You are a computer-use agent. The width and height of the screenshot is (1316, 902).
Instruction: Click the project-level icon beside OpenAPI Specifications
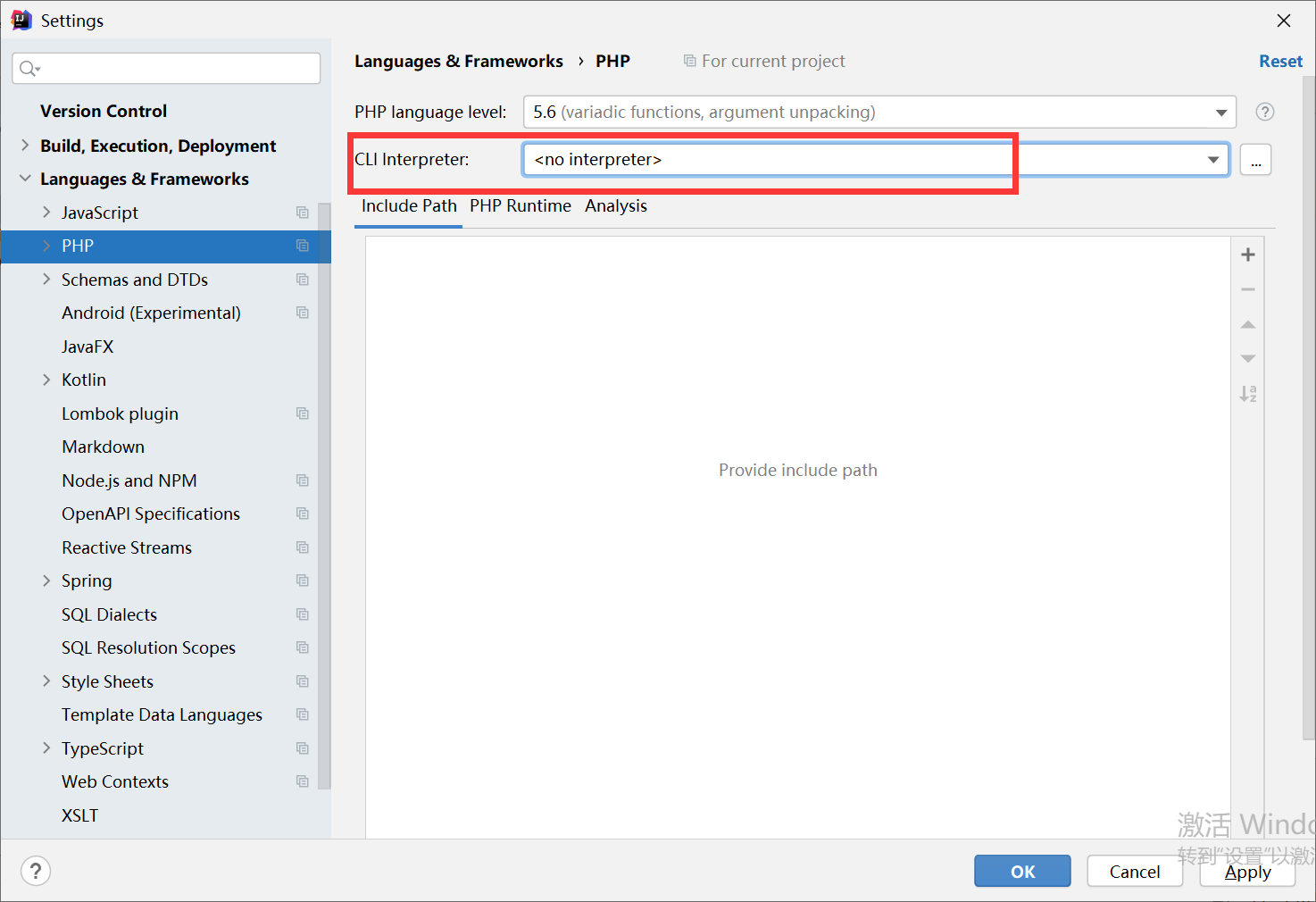303,514
